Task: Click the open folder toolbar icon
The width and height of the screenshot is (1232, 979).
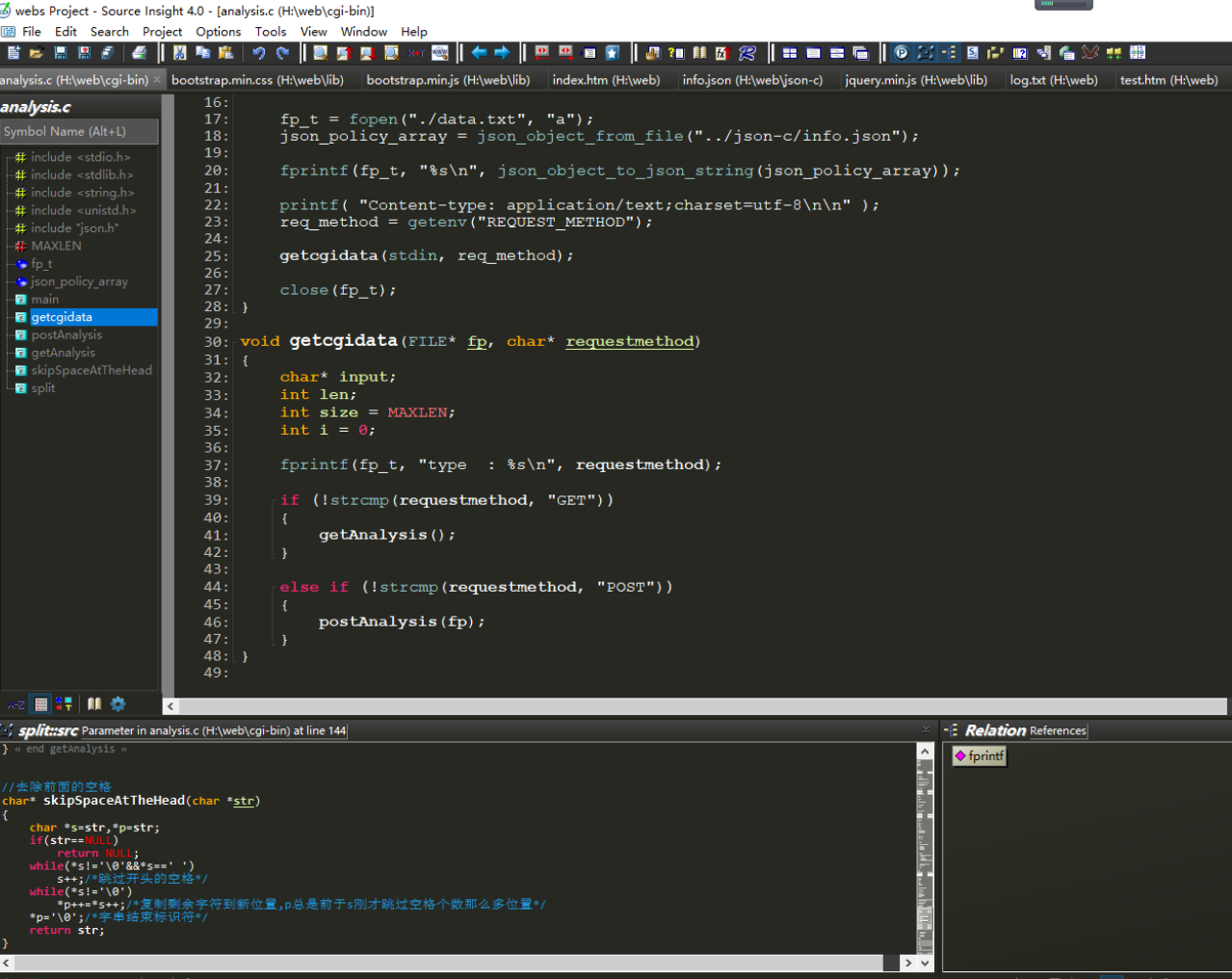Action: [37, 53]
